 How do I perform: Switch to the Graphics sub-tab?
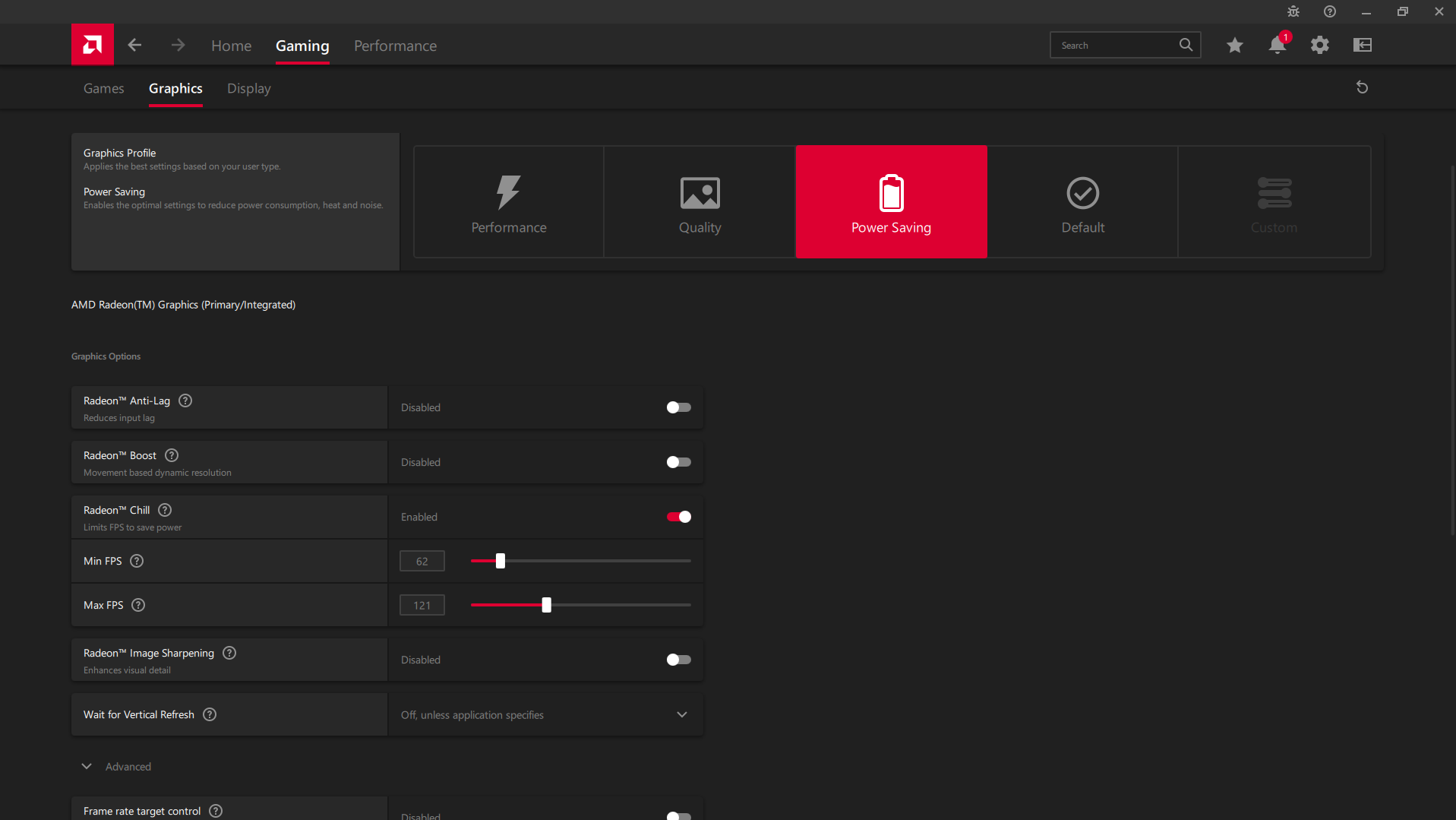pos(175,88)
